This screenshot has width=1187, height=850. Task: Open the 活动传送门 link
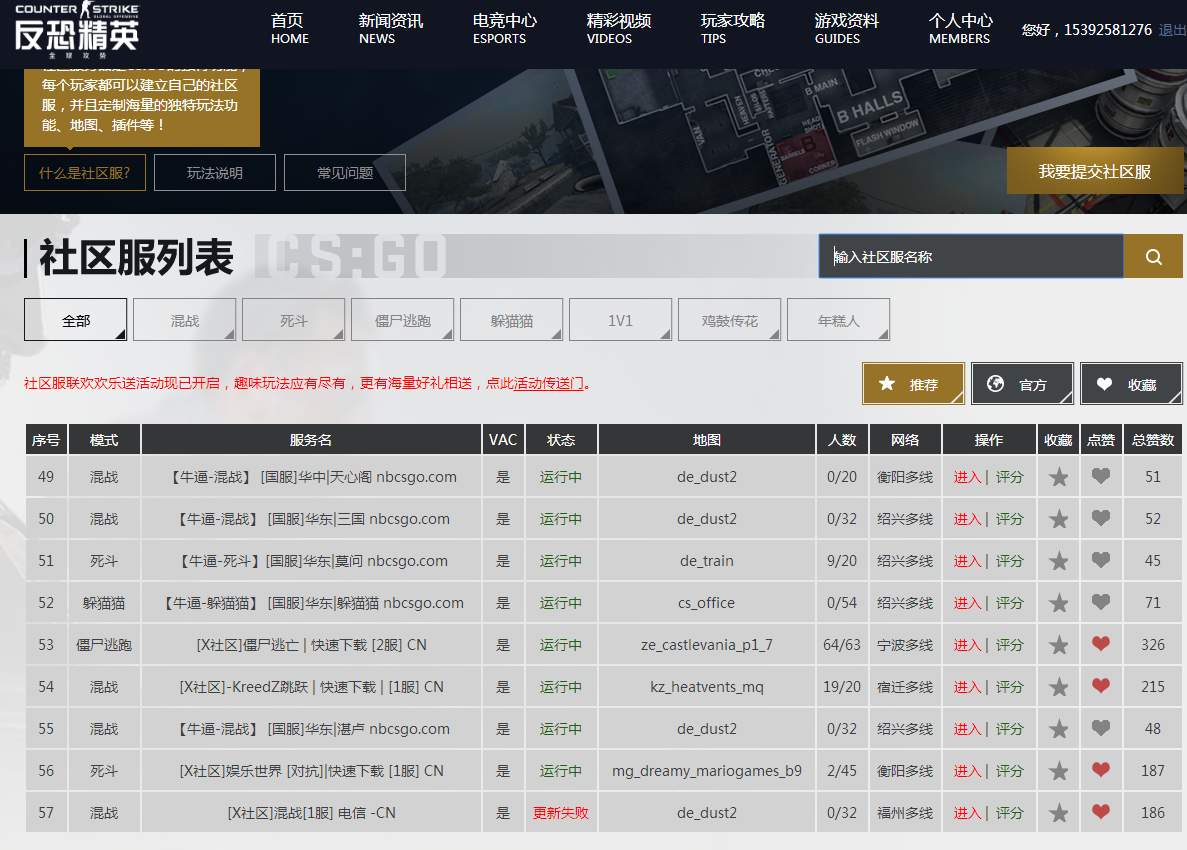click(x=545, y=381)
